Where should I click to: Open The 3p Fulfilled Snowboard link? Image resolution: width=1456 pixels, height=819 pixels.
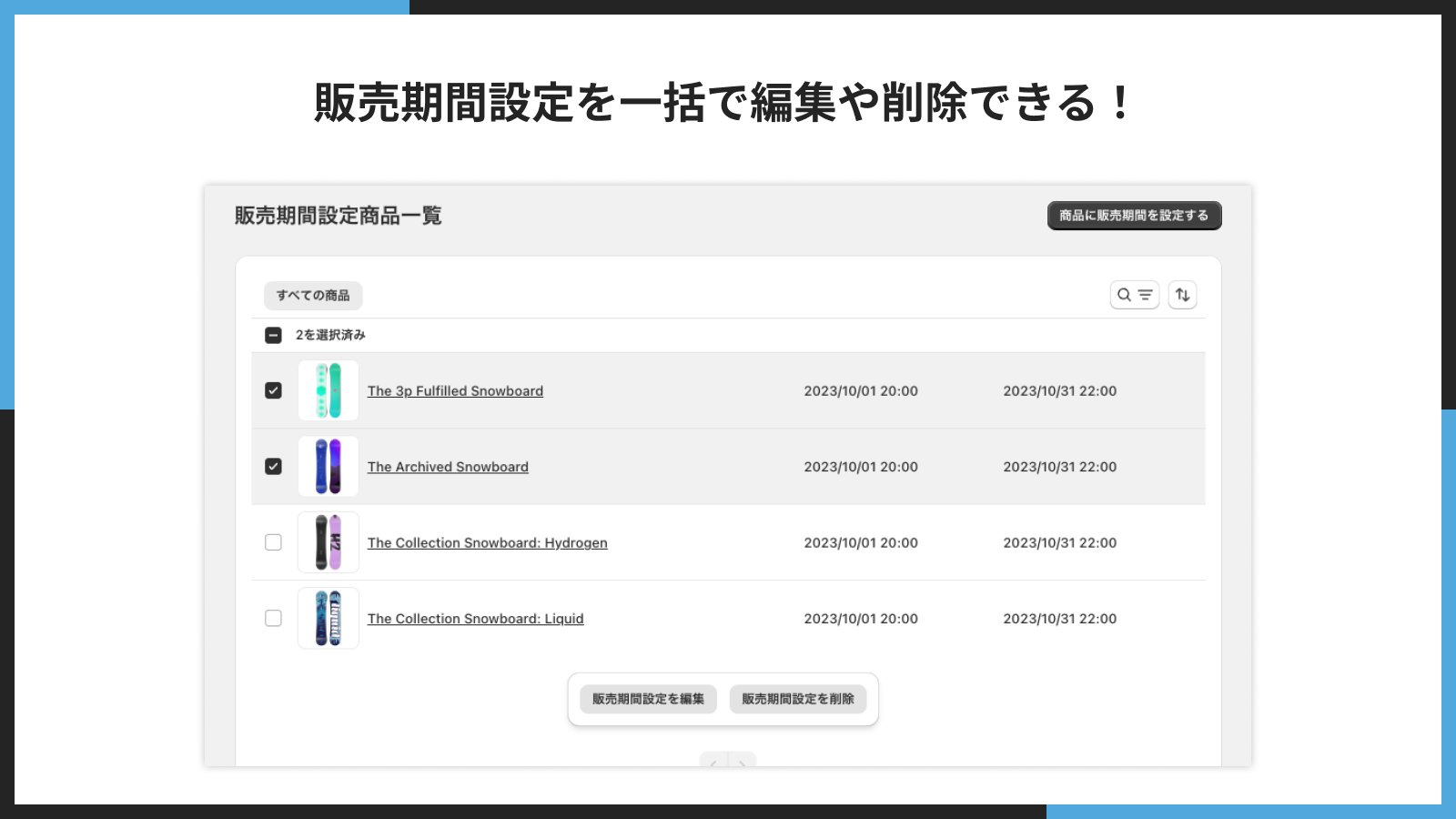tap(455, 391)
